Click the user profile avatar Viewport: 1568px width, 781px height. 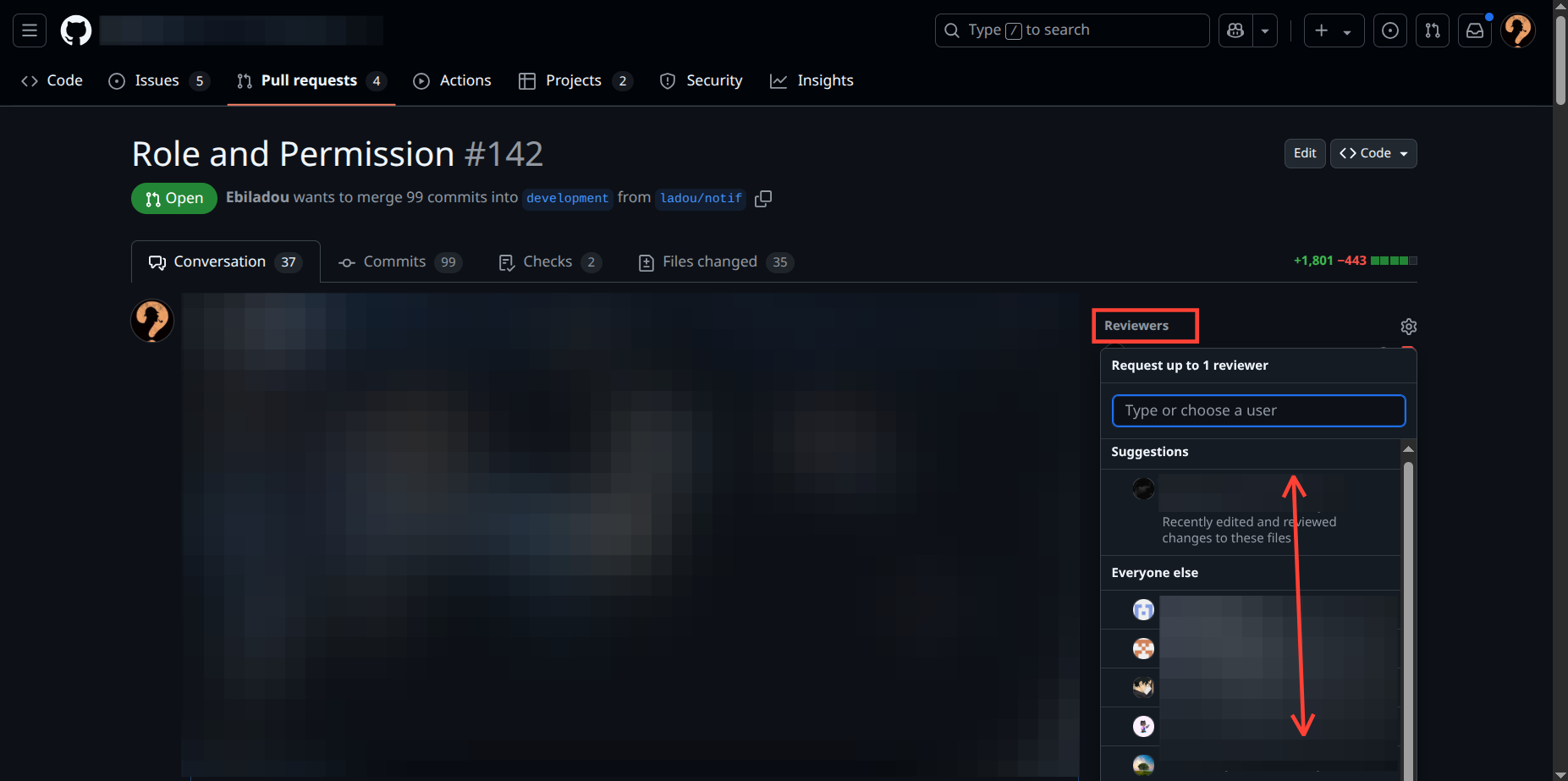click(1517, 30)
